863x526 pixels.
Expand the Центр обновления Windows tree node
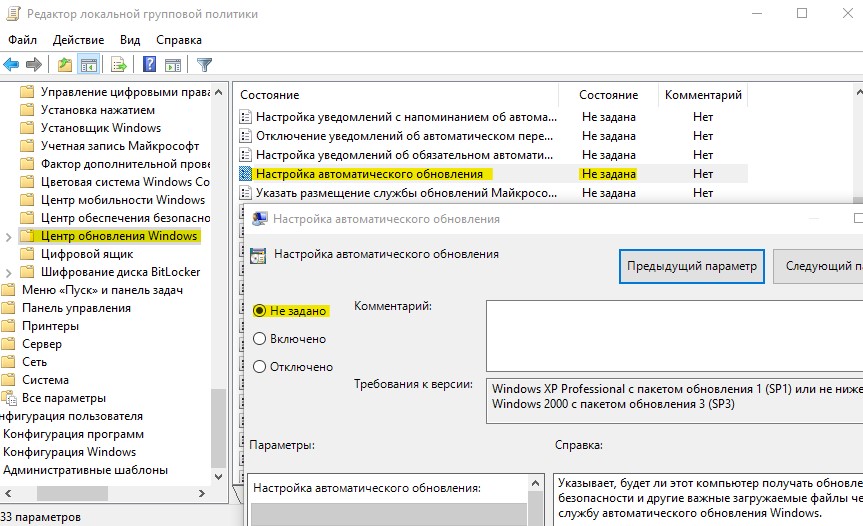point(8,237)
